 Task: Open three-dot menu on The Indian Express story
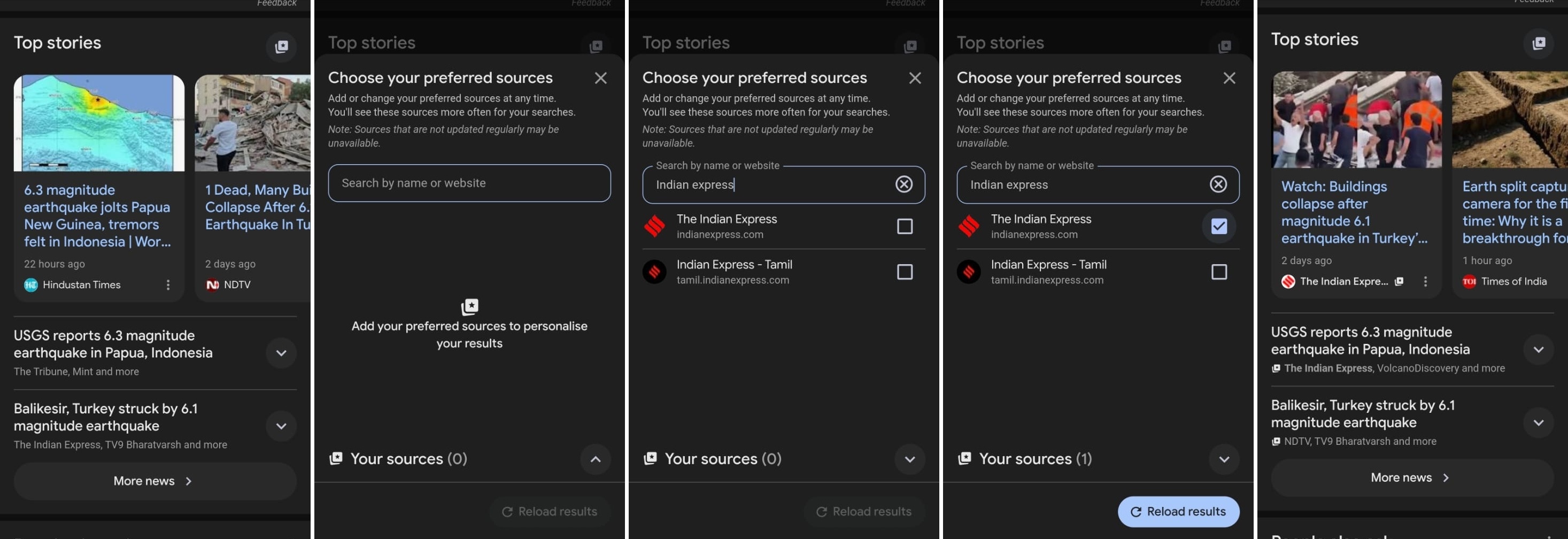[x=1425, y=281]
